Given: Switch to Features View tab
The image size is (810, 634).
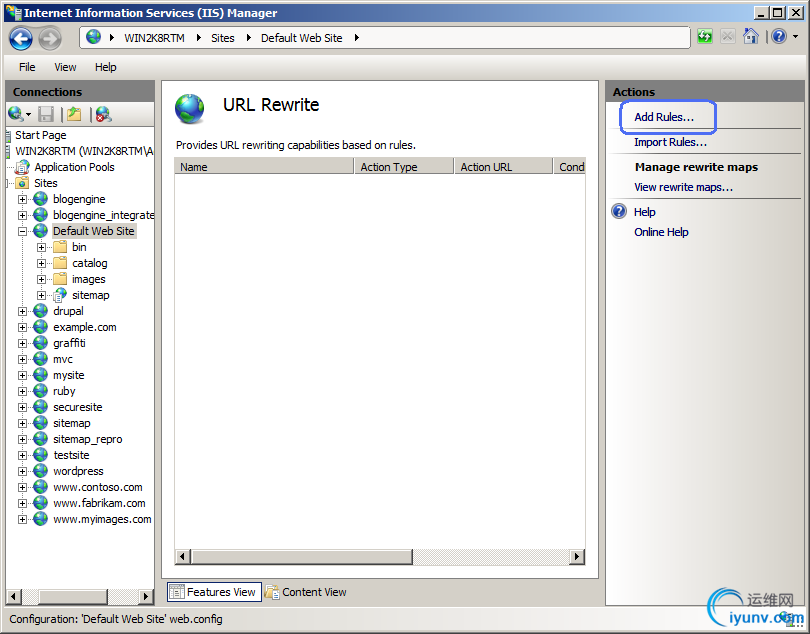Looking at the screenshot, I should [214, 592].
